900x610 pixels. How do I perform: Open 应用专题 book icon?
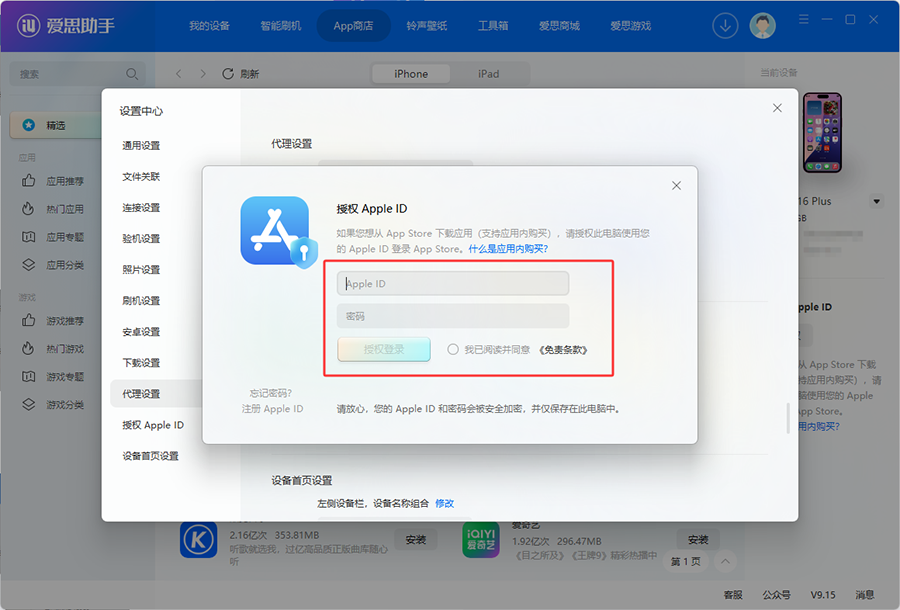click(x=29, y=236)
